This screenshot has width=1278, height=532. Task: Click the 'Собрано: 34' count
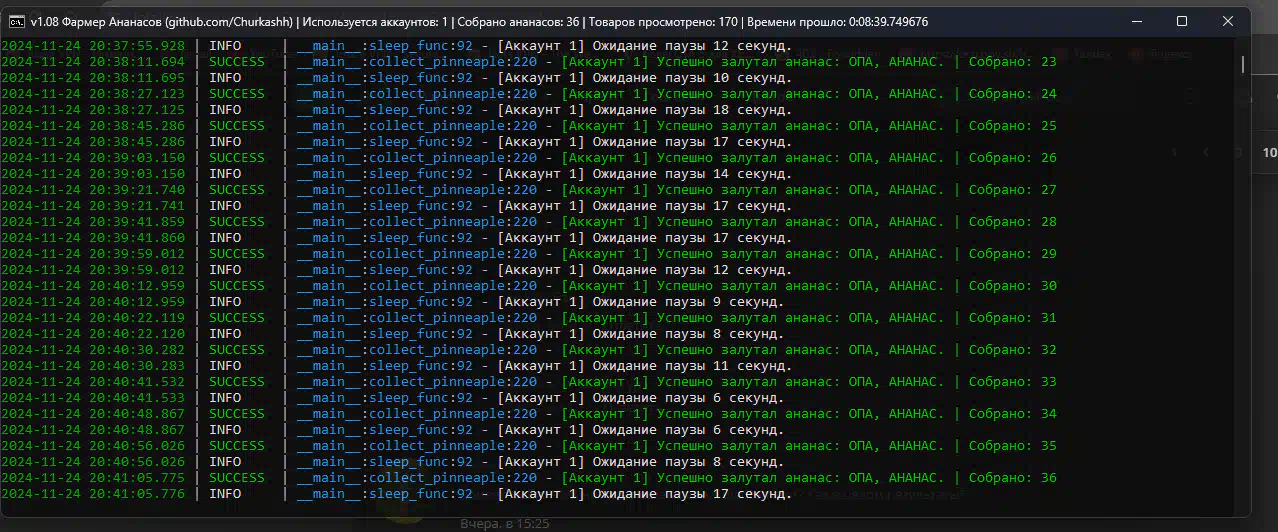1012,414
